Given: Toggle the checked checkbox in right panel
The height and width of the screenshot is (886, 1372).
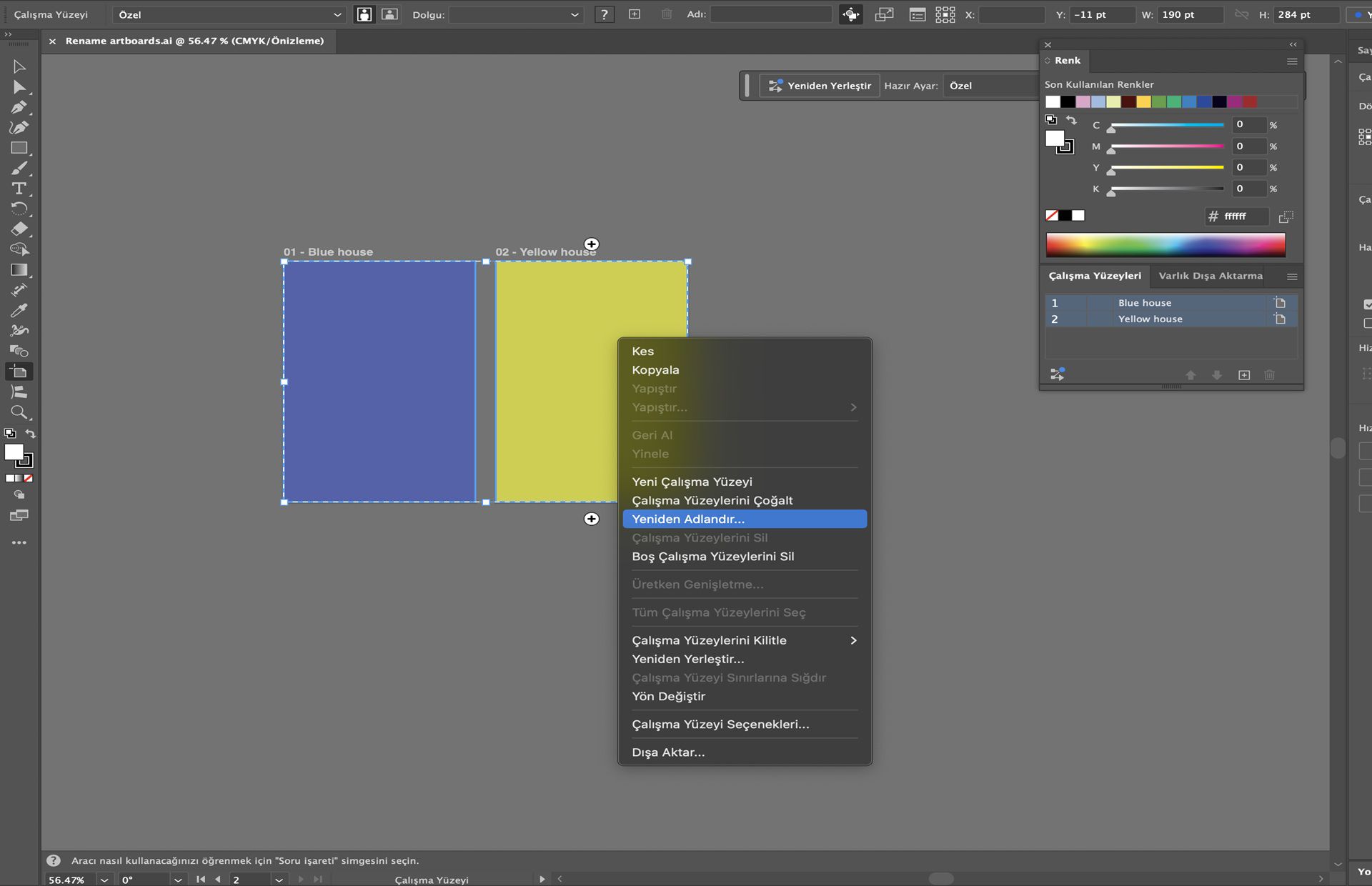Looking at the screenshot, I should point(1367,304).
